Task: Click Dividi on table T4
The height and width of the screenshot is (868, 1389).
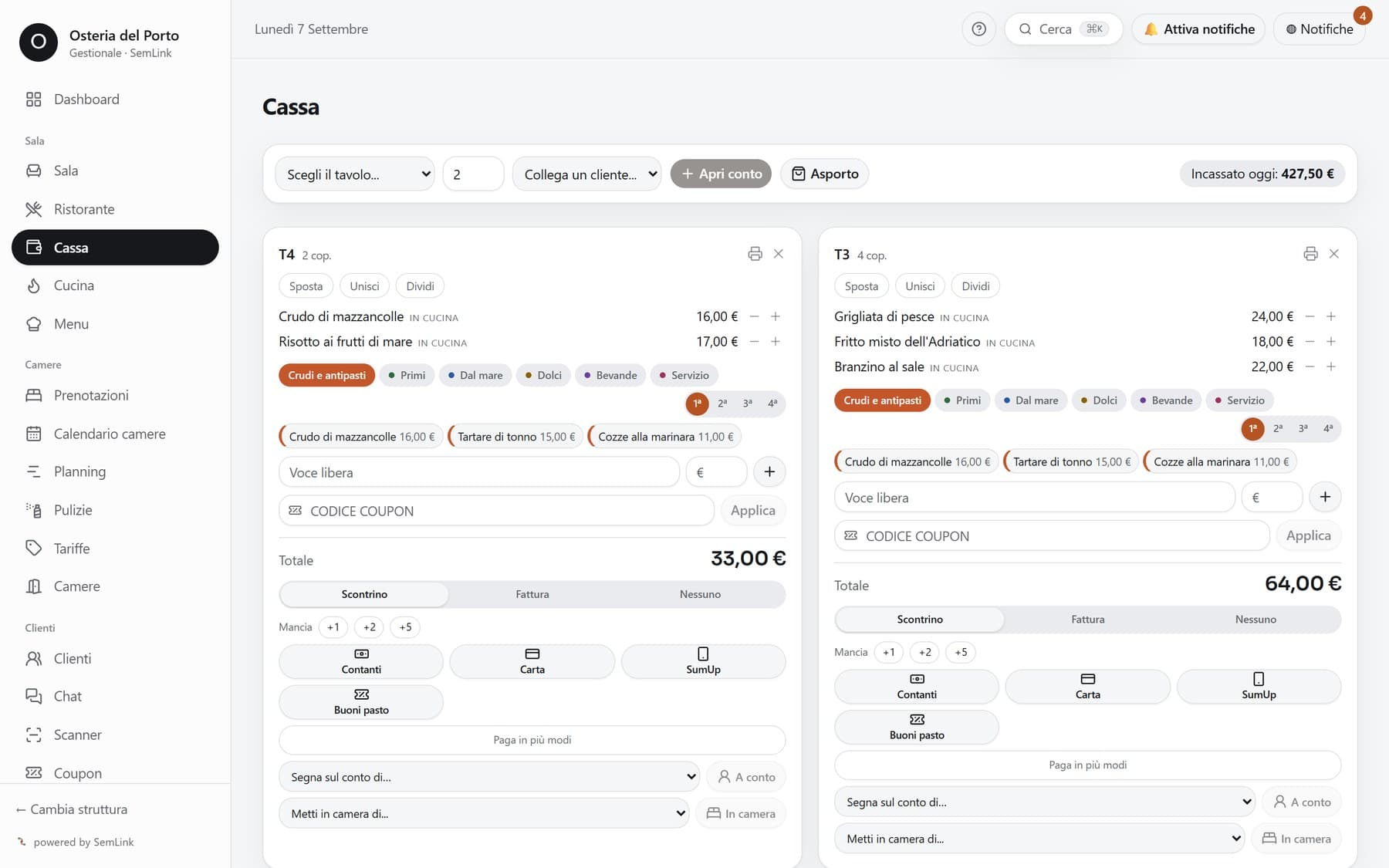Action: pyautogui.click(x=420, y=286)
